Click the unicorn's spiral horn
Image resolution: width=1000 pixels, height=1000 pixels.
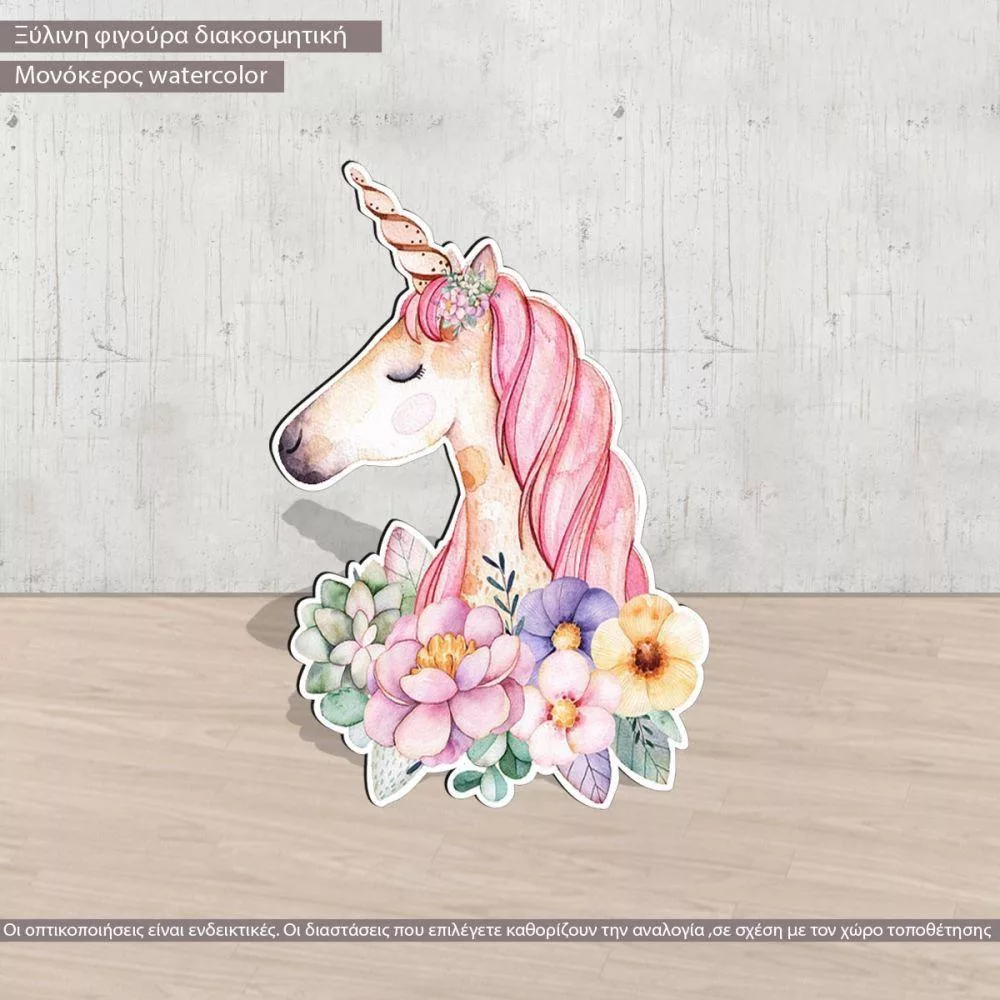(x=394, y=226)
